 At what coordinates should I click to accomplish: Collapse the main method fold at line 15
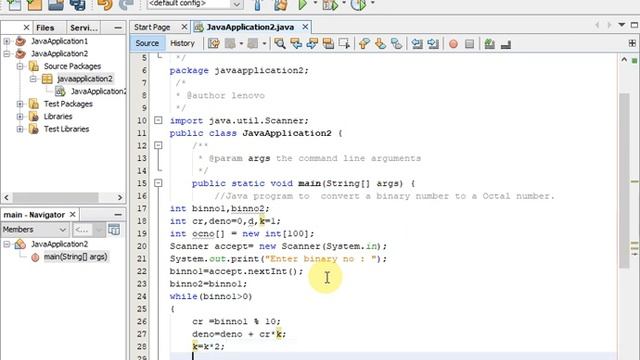click(x=158, y=183)
